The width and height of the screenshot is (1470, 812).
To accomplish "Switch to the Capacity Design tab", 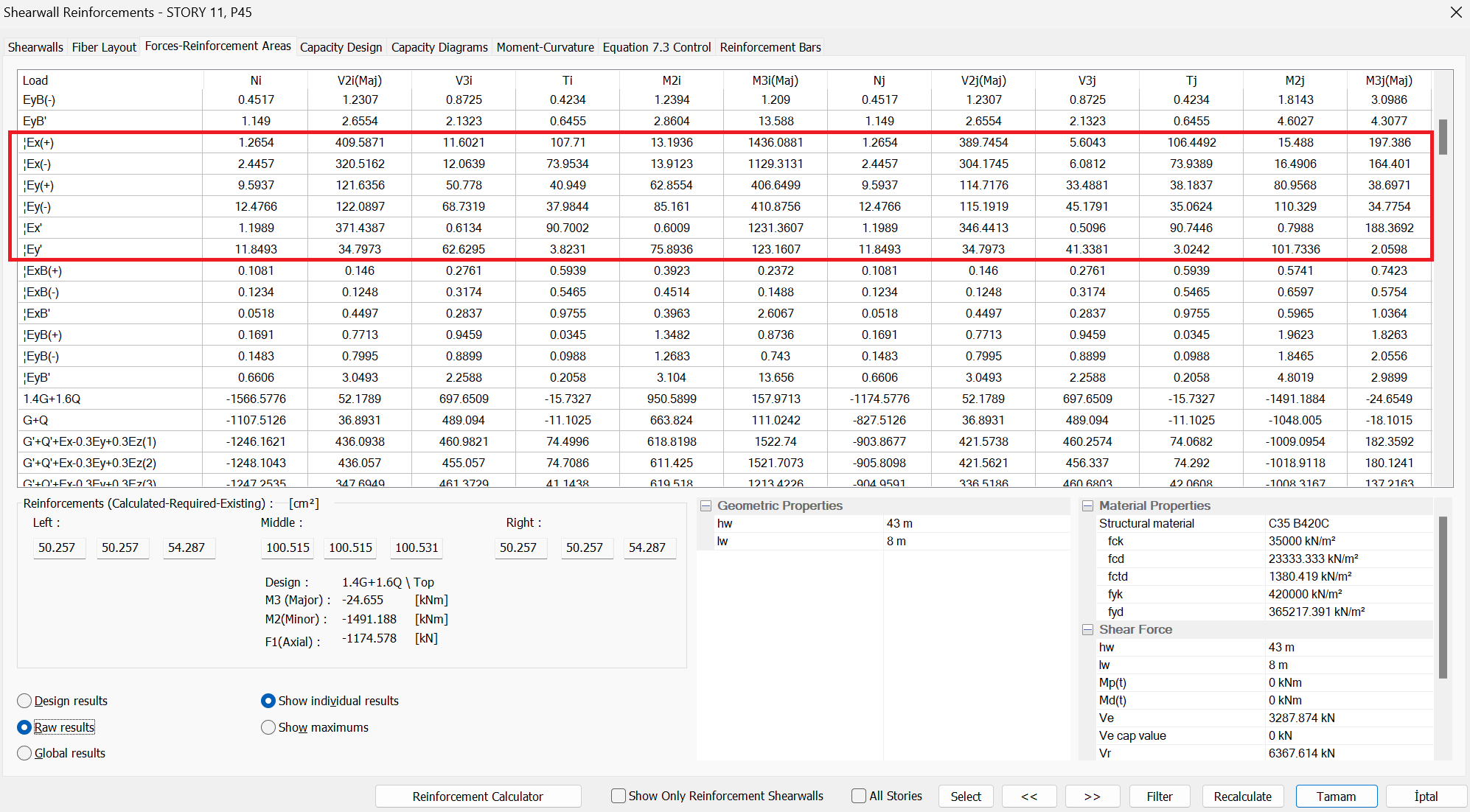I will click(x=341, y=47).
